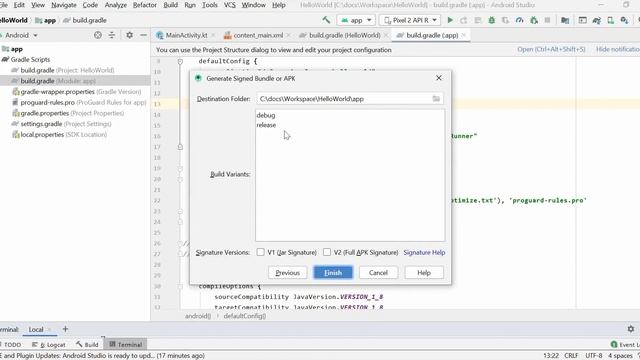The height and width of the screenshot is (360, 640).
Task: Click the Apply Changes rerun icon
Action: 464,20
